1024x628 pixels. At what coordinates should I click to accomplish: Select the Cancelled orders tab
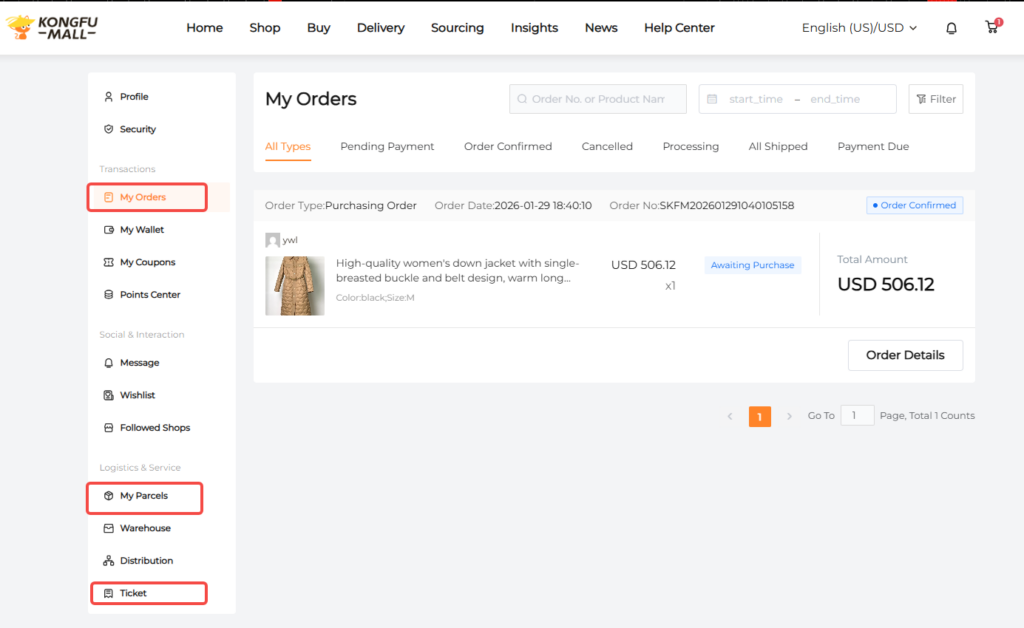pyautogui.click(x=607, y=146)
